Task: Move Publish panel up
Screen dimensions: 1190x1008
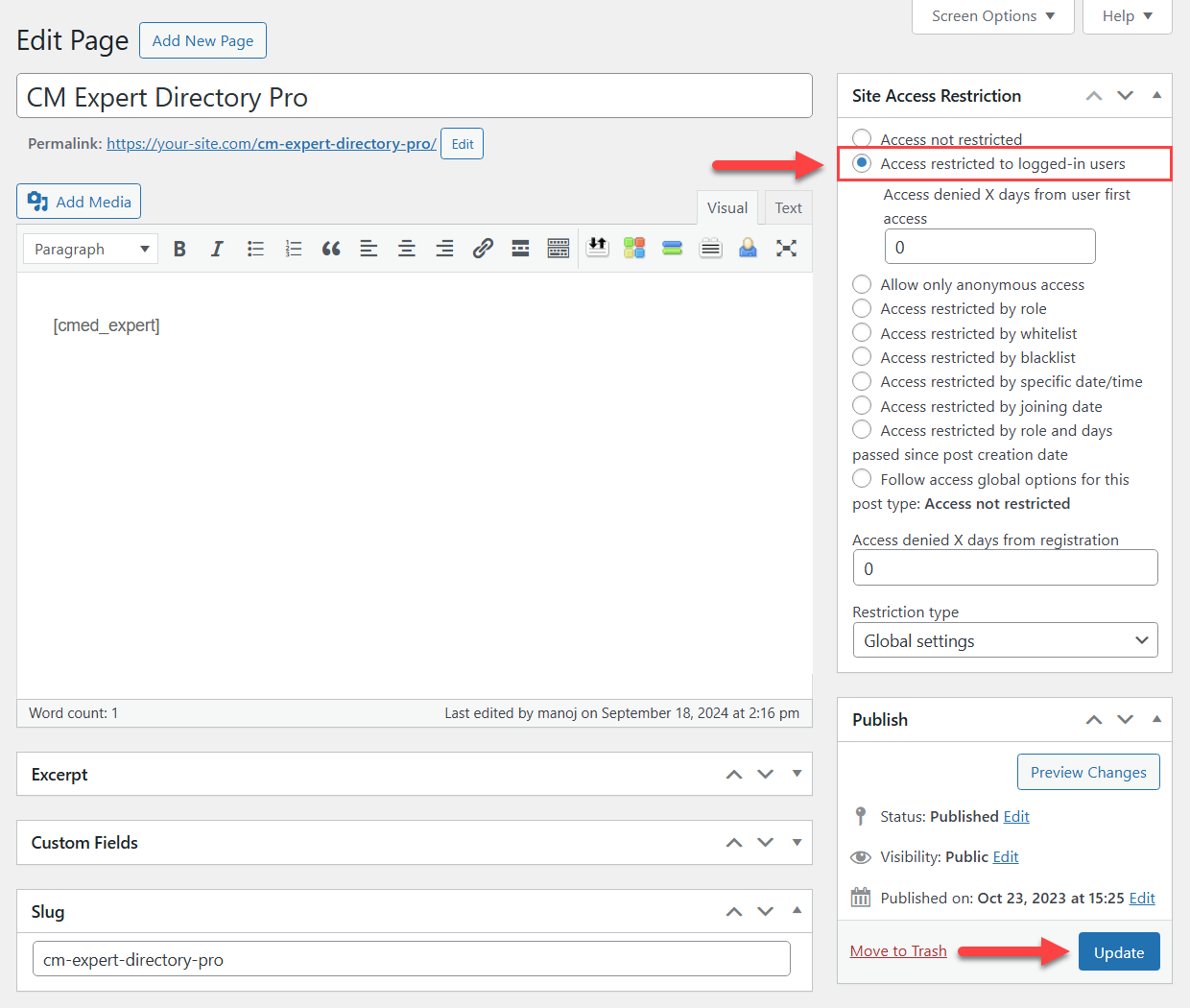Action: (1094, 720)
